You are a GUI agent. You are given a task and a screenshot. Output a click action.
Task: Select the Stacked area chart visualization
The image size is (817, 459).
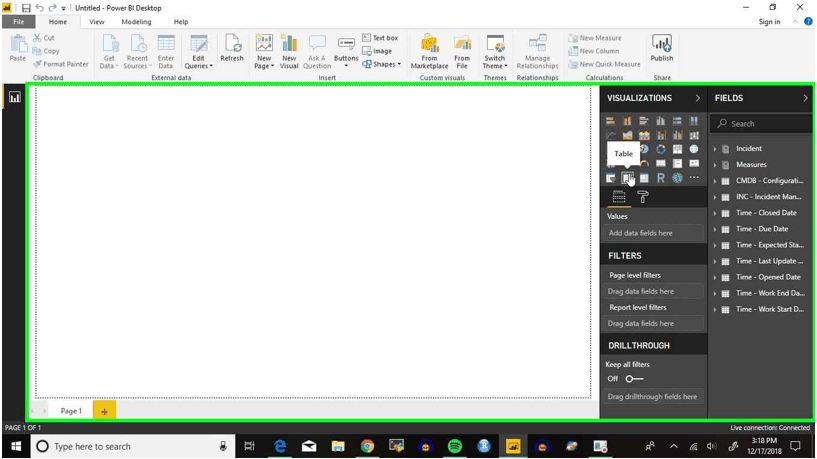(x=644, y=135)
